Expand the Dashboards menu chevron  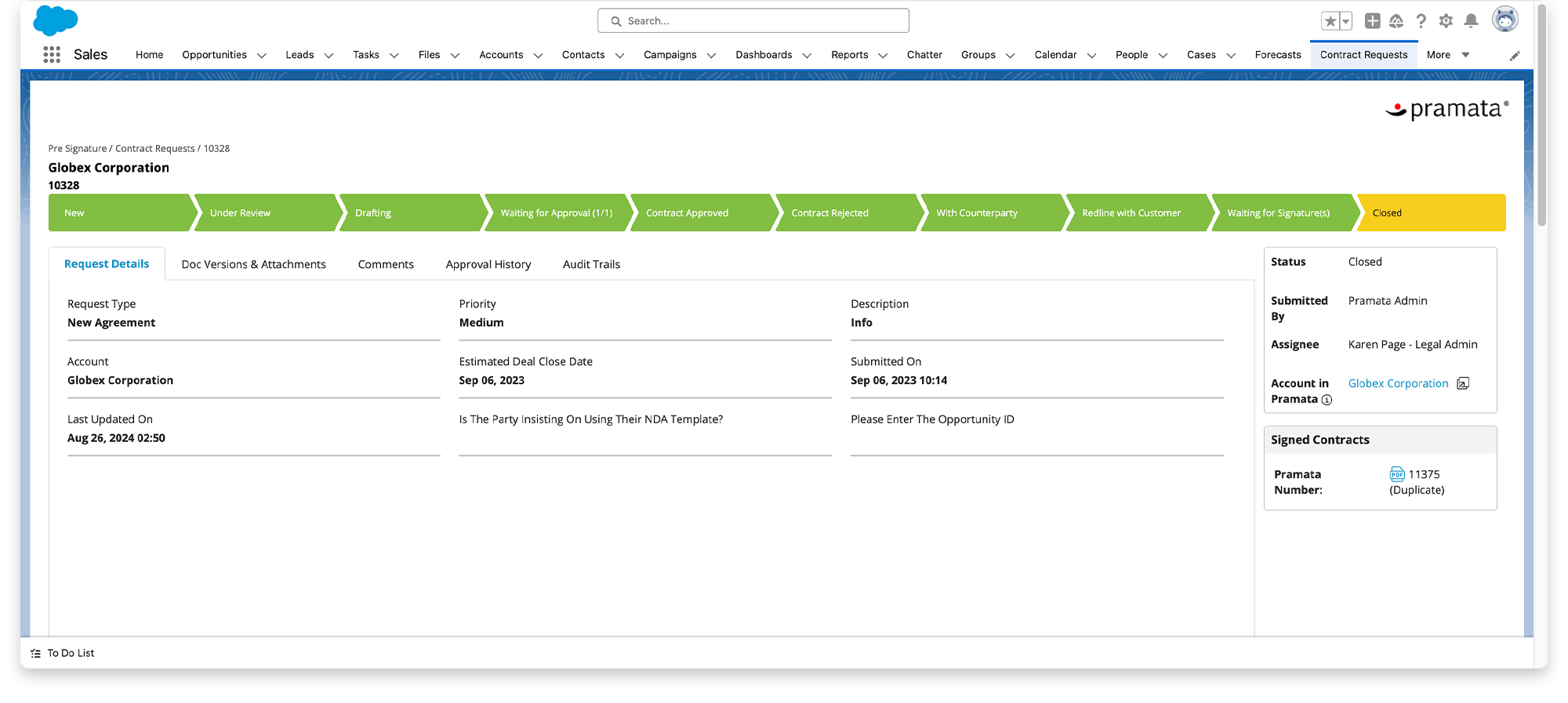click(x=808, y=56)
